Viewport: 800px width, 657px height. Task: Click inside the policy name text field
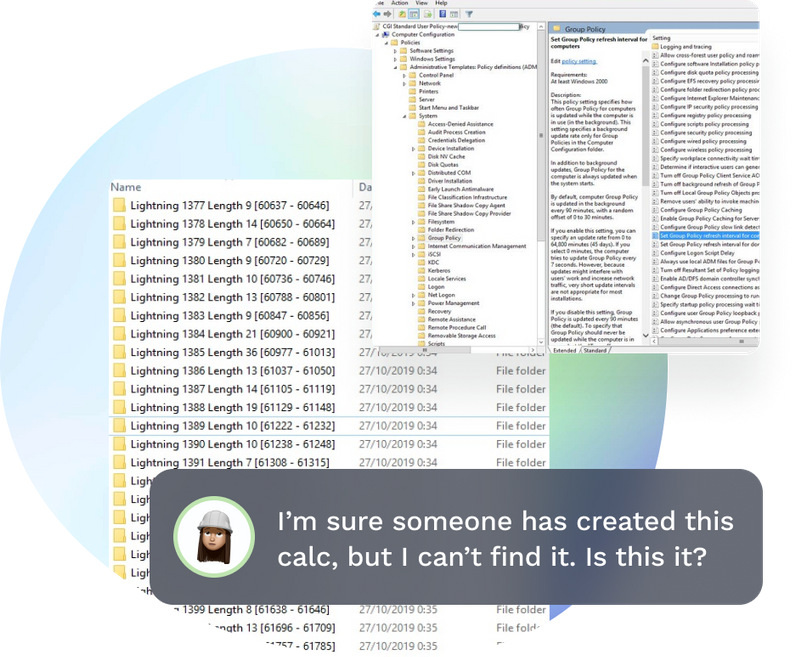[487, 26]
